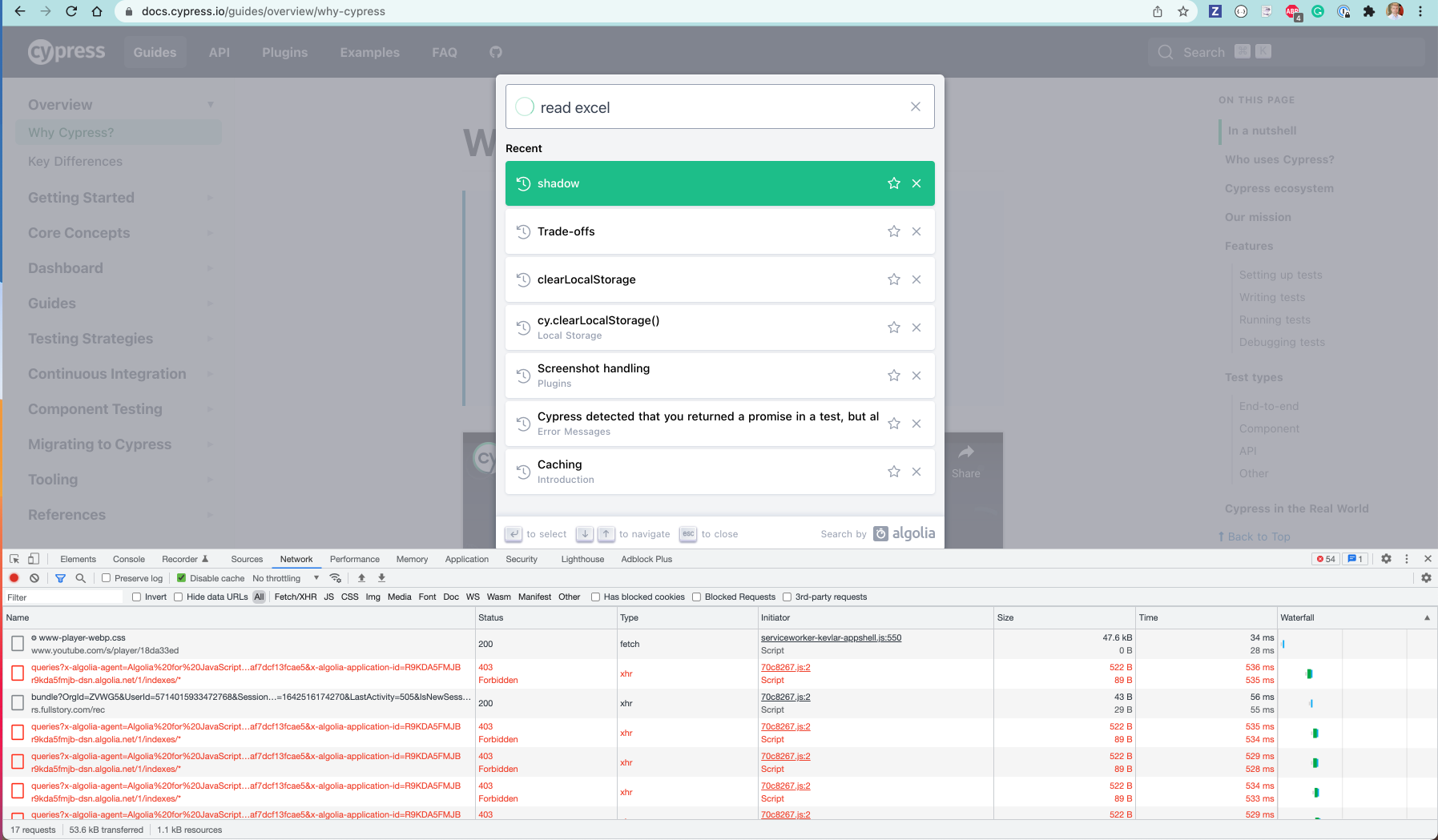The height and width of the screenshot is (840, 1438).
Task: Select the inspect element tool in DevTools
Action: [14, 559]
